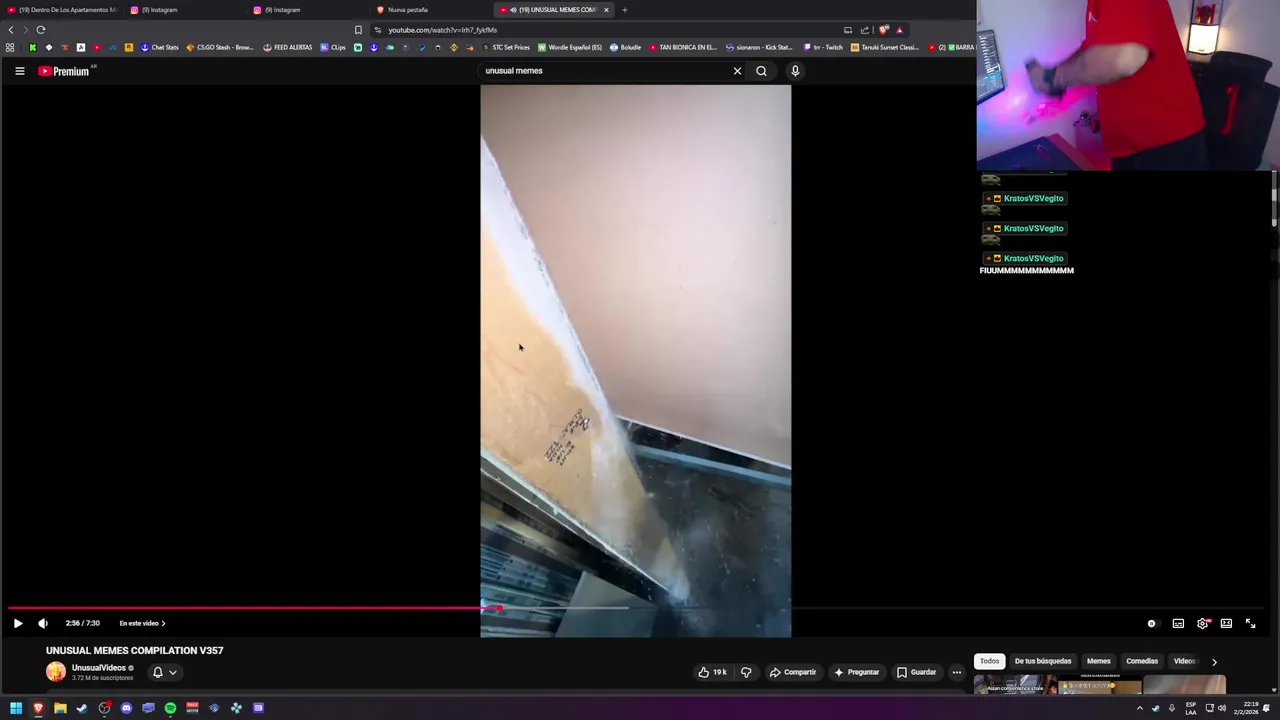
Task: Open the apps grid in bookmarks bar
Action: point(10,47)
